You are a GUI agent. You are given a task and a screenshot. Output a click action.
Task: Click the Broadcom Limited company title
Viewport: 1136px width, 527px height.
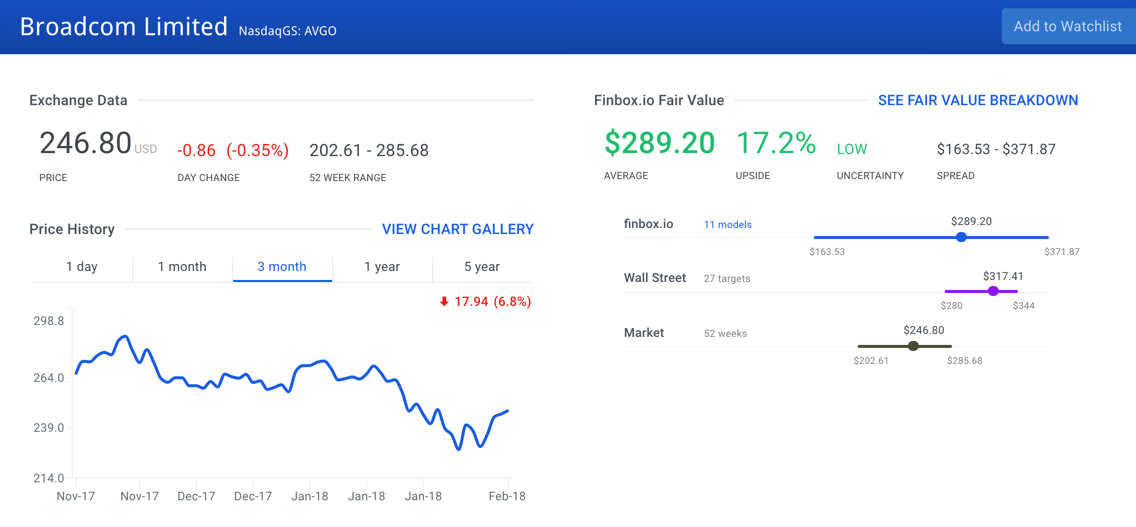pos(124,27)
